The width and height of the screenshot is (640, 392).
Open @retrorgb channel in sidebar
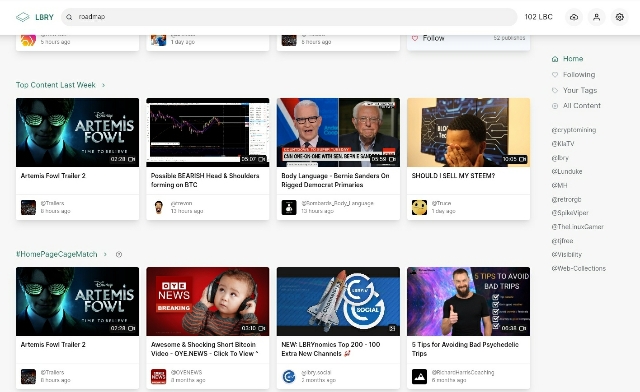567,199
